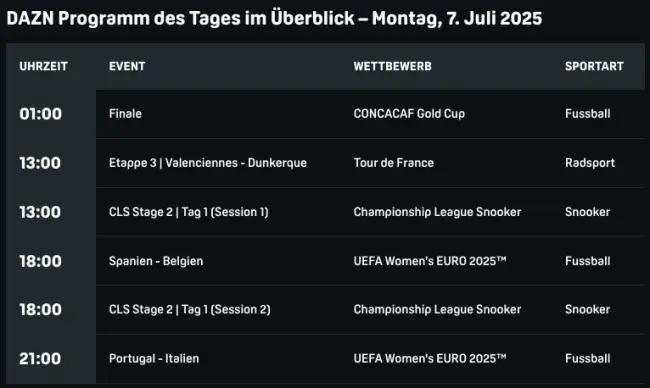Open UEFA Women's EURO 2025 for Spanien - Belgien
The height and width of the screenshot is (388, 650).
point(430,261)
